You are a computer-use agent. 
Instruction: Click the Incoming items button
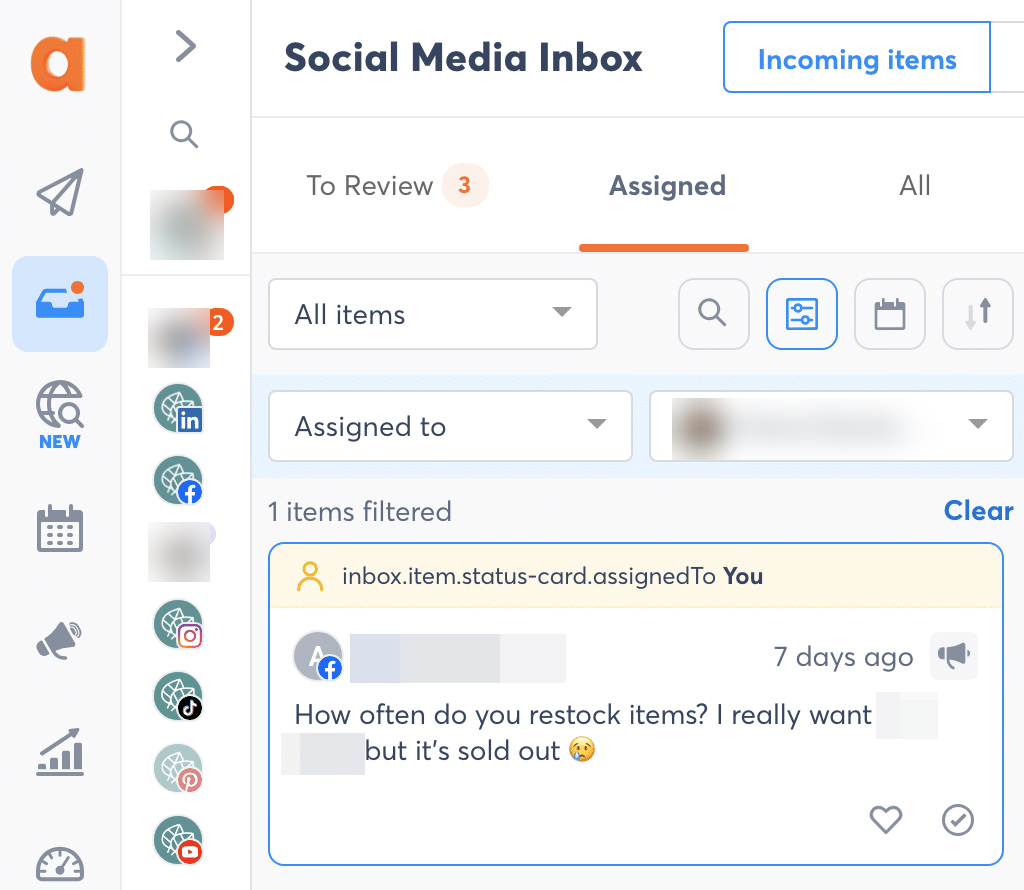(x=857, y=57)
